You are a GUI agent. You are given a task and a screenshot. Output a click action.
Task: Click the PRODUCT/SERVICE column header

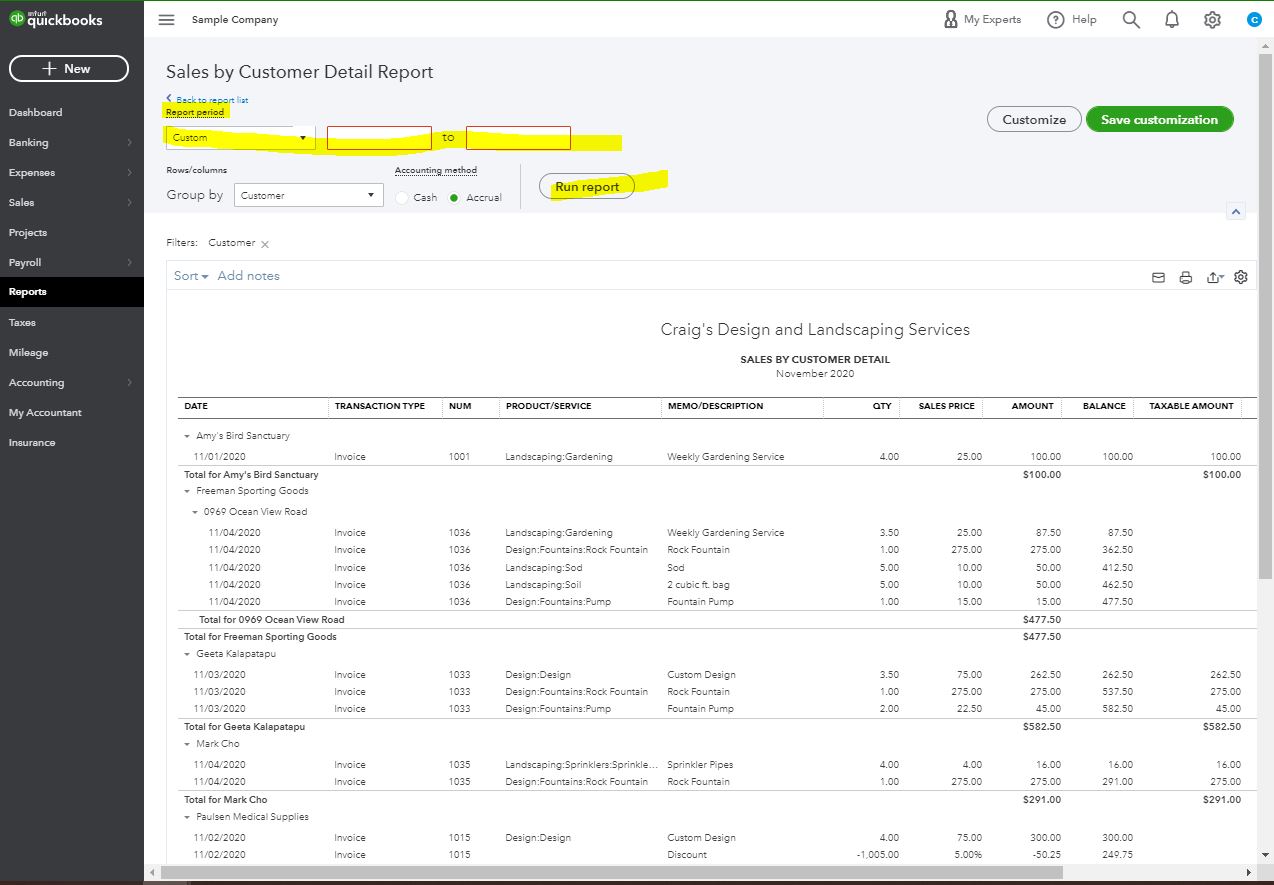tap(548, 406)
